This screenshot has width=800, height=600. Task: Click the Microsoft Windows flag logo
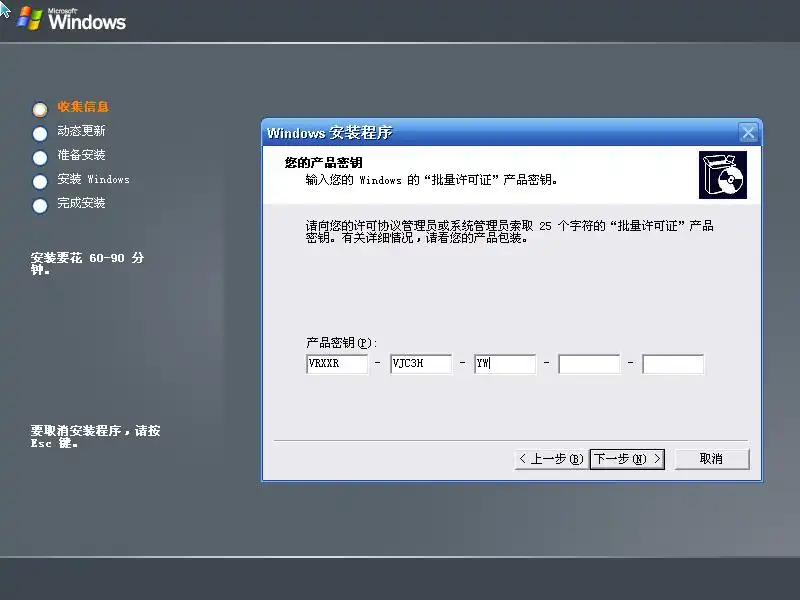coord(30,19)
